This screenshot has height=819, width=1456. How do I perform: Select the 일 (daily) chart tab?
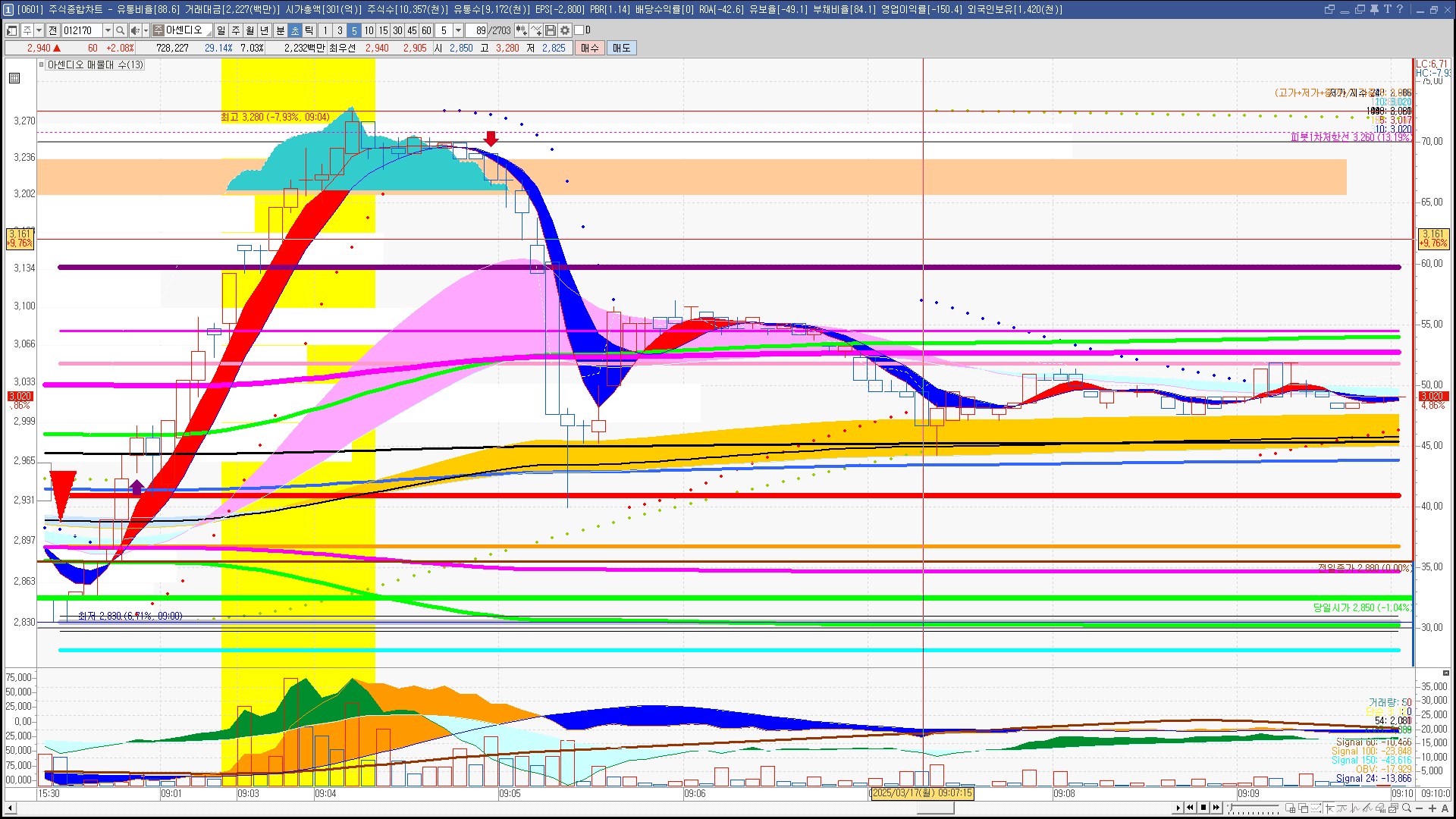click(221, 30)
